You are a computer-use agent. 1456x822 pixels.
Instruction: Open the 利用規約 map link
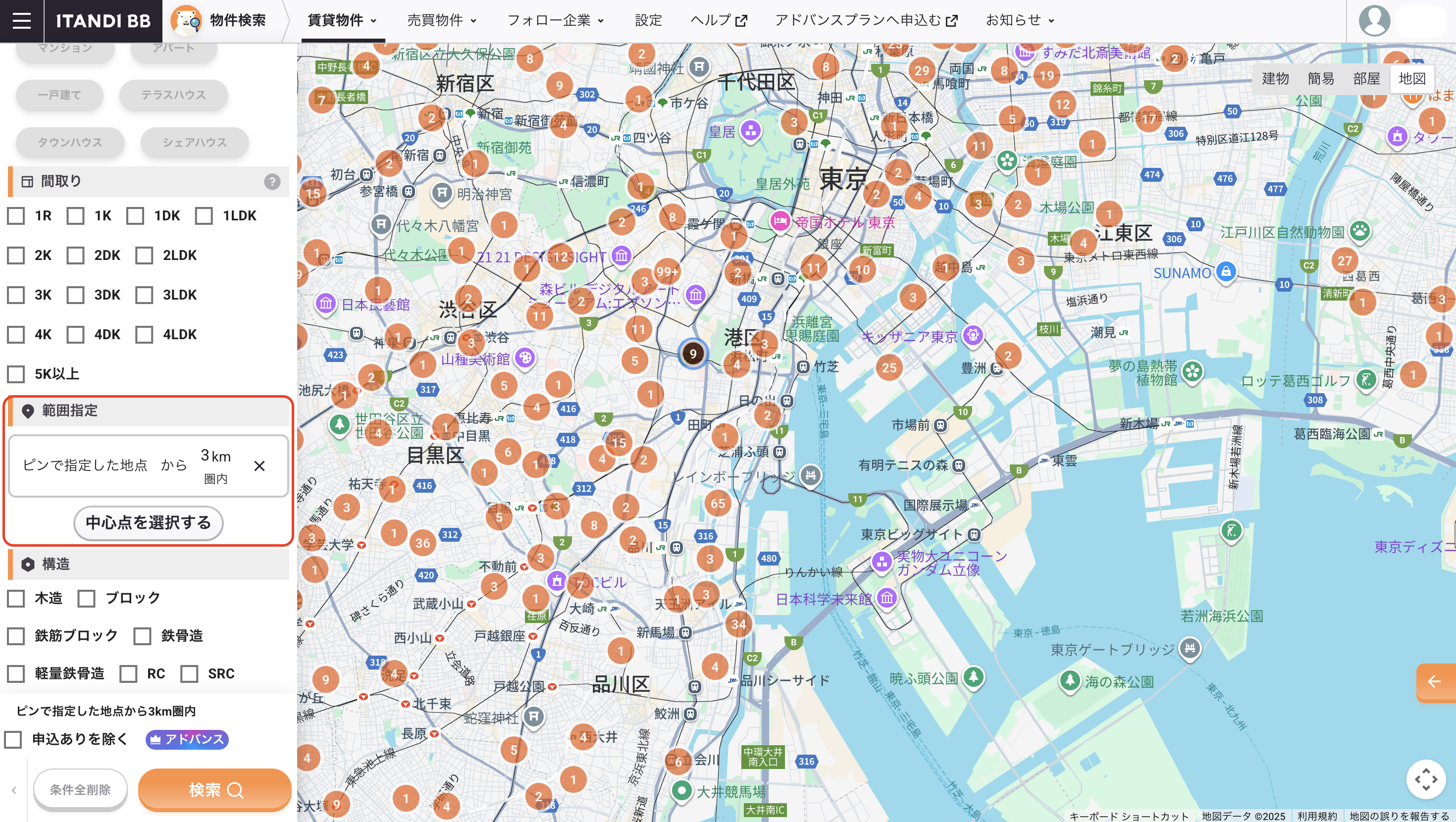click(x=1317, y=816)
